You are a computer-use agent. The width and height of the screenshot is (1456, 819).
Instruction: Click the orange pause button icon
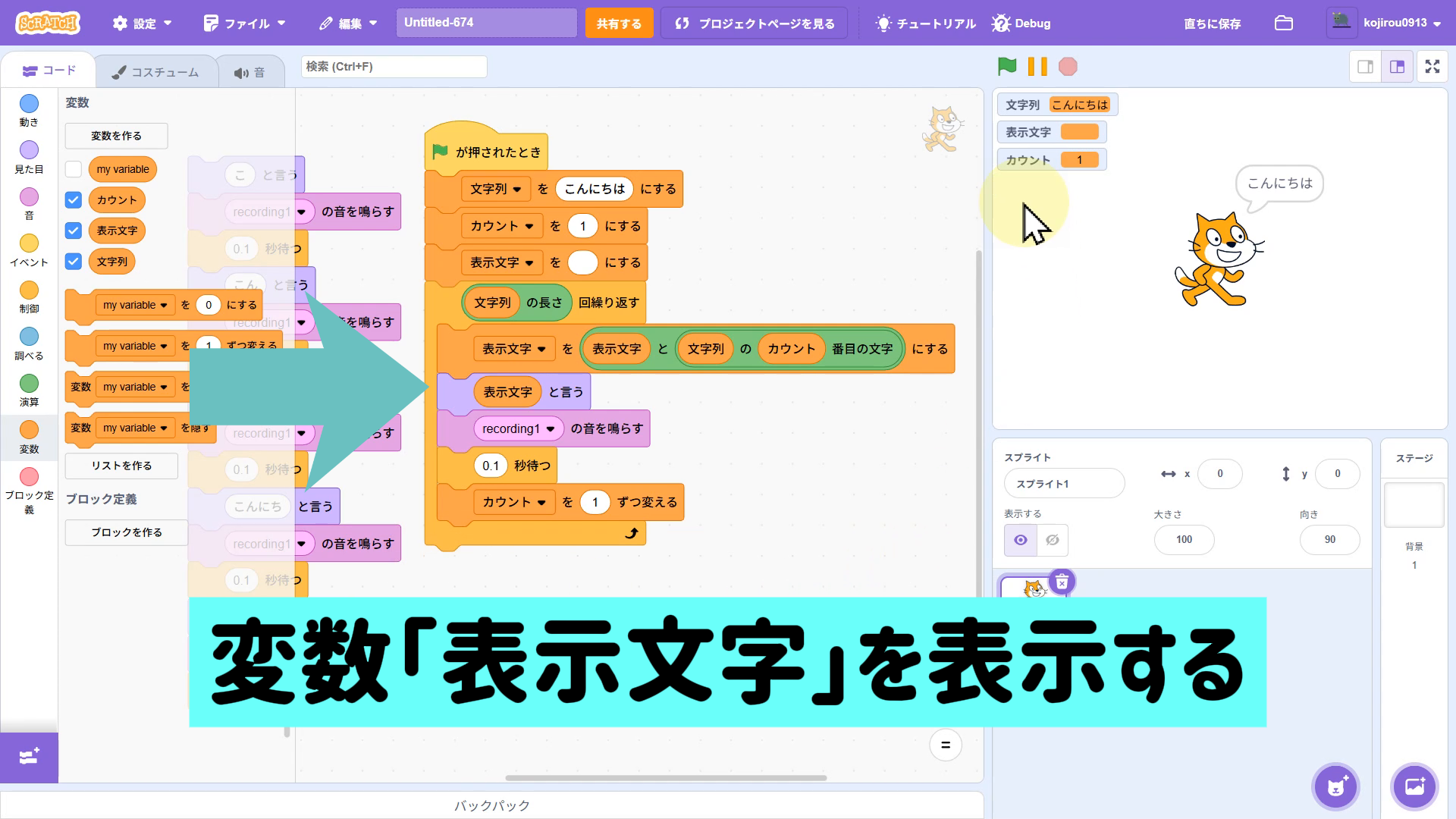(x=1037, y=67)
